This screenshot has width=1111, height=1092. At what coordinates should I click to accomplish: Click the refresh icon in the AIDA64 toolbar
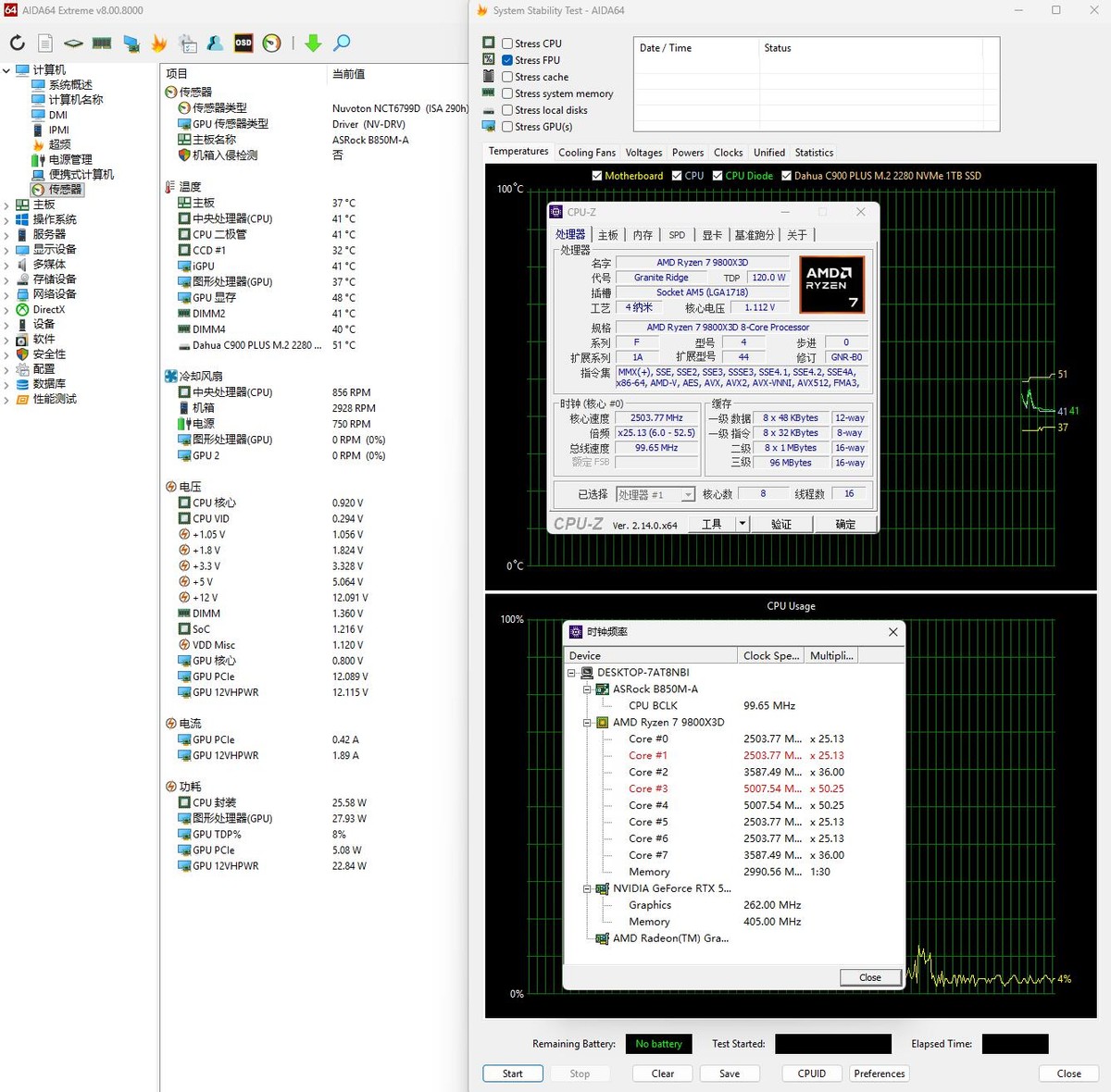pyautogui.click(x=16, y=43)
